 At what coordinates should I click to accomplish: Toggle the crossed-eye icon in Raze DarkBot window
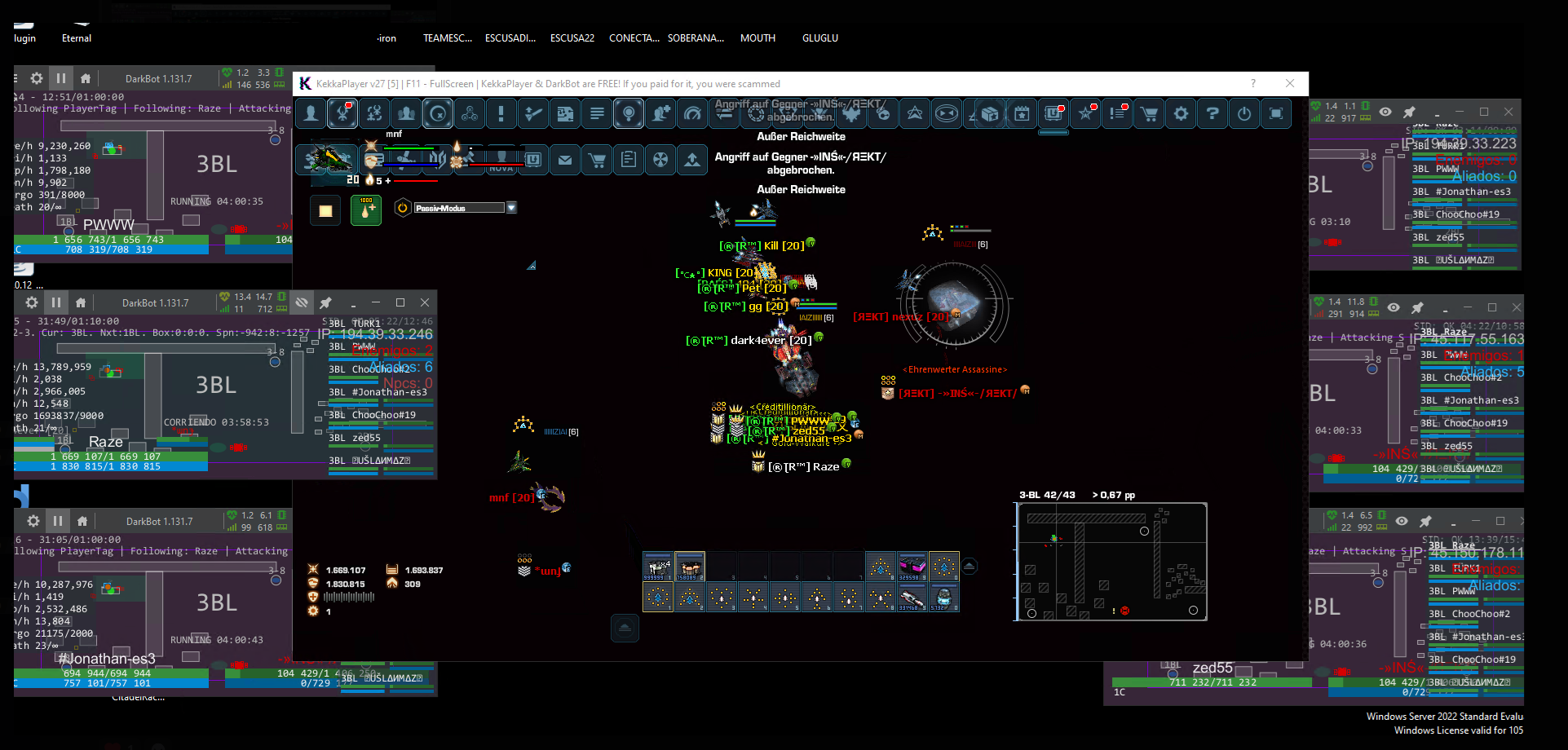point(302,302)
